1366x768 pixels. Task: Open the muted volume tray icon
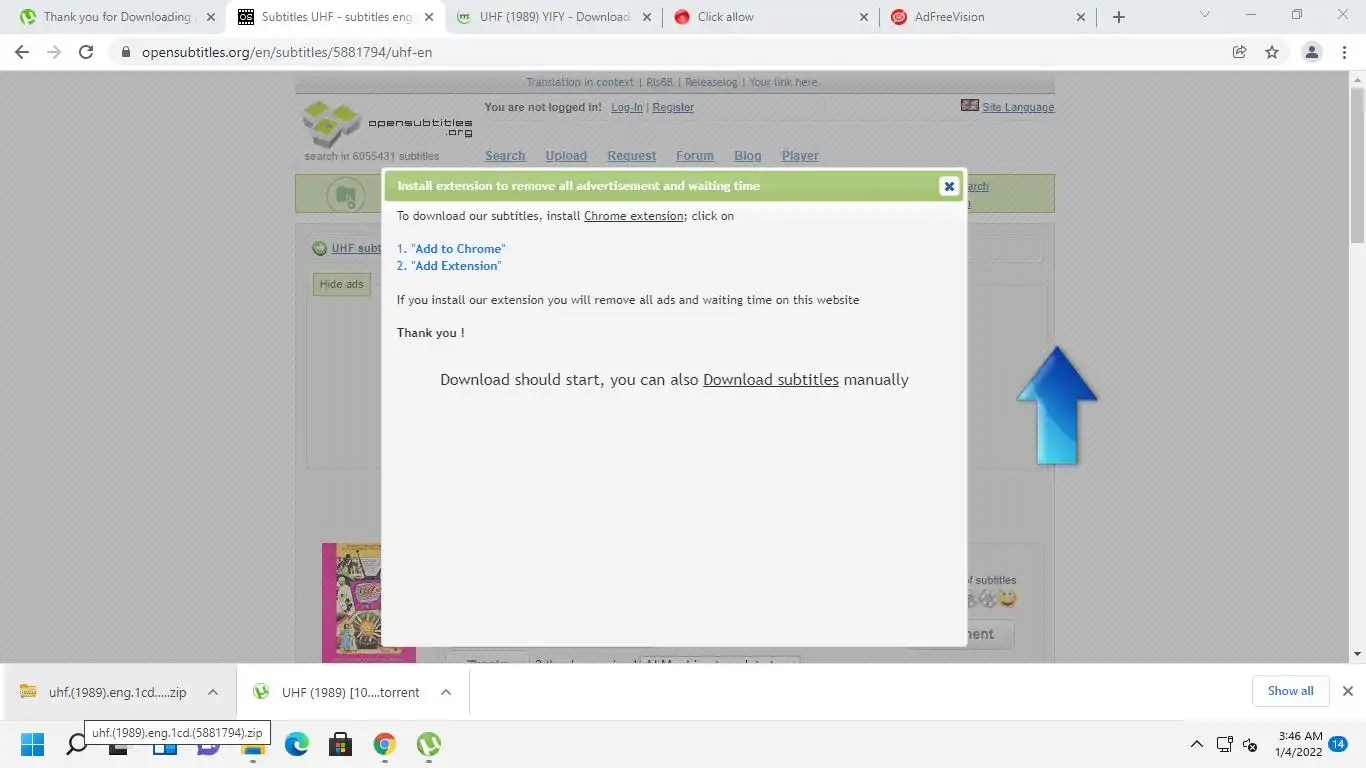tap(1250, 744)
